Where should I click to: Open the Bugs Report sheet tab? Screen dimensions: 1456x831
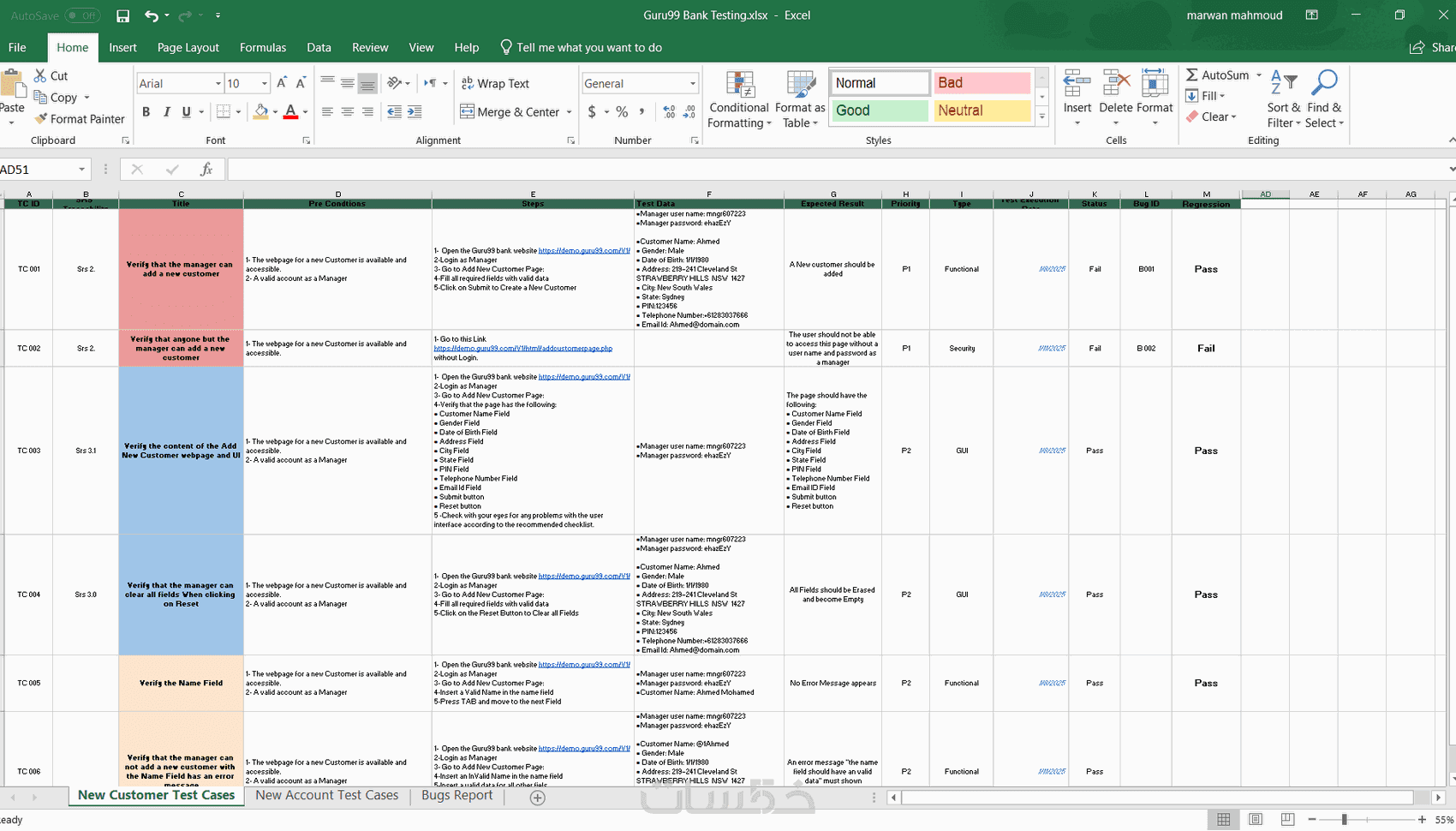tap(457, 796)
